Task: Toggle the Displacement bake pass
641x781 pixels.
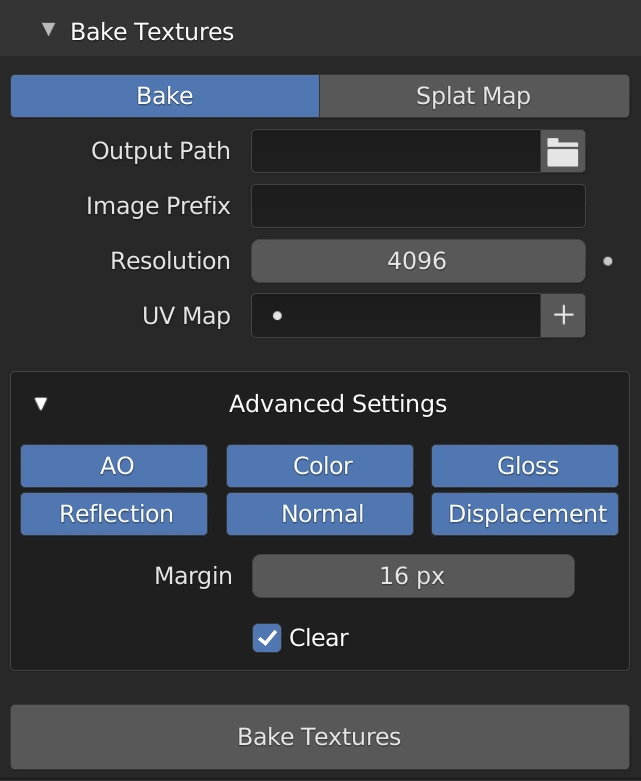Action: (x=525, y=514)
